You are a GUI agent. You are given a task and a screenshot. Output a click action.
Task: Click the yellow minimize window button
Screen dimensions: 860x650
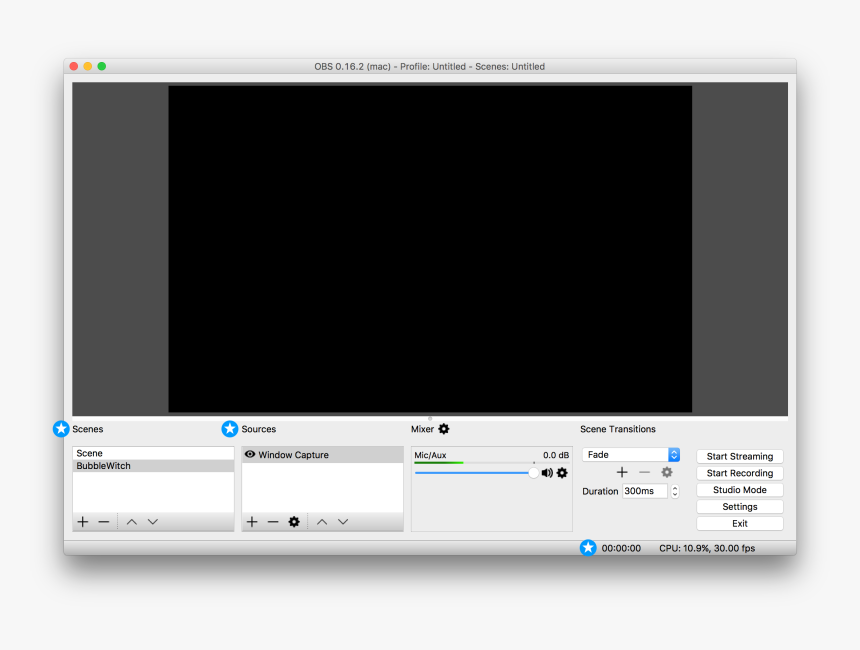pyautogui.click(x=88, y=66)
